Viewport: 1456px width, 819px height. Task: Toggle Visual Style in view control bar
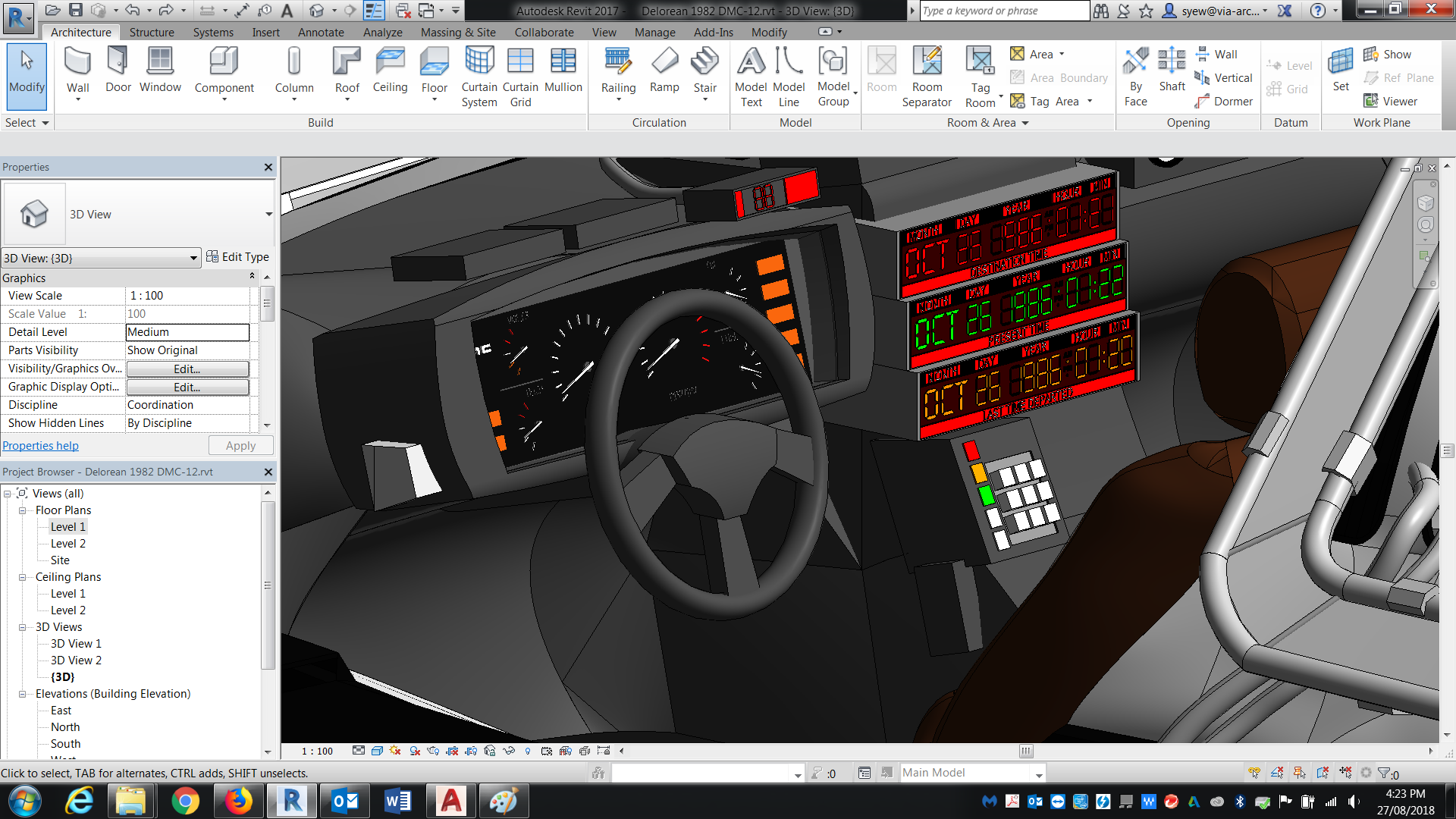point(377,751)
